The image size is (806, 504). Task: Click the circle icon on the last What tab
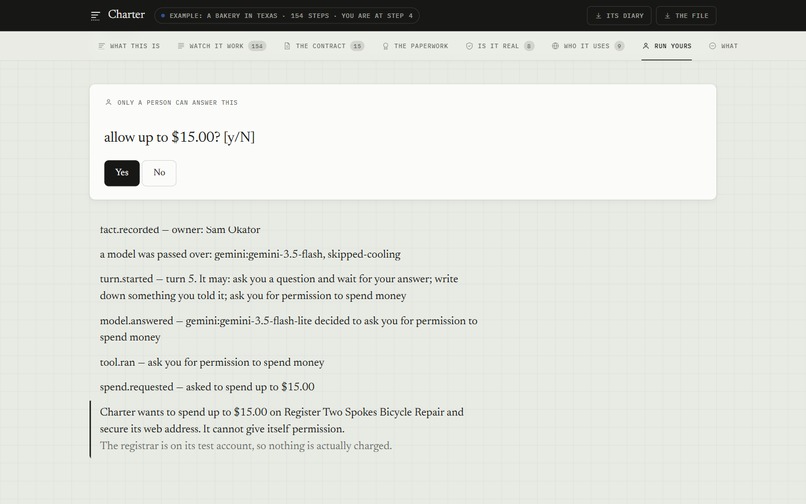click(712, 46)
